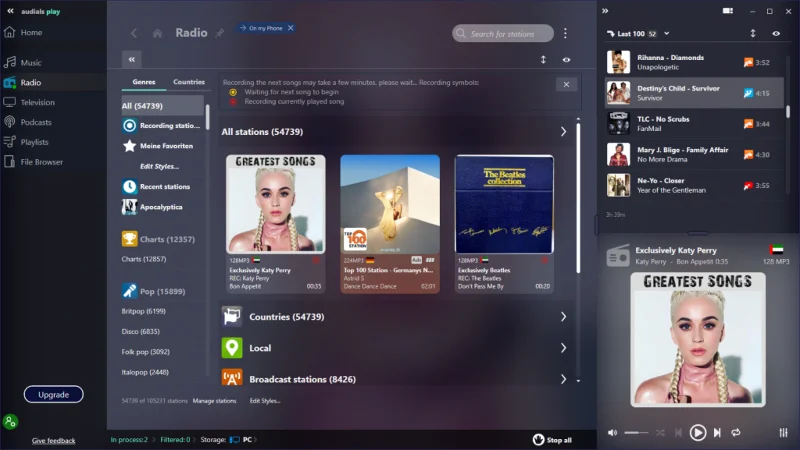Open Exclusively Beatles station card
The image size is (800, 450).
tap(504, 223)
